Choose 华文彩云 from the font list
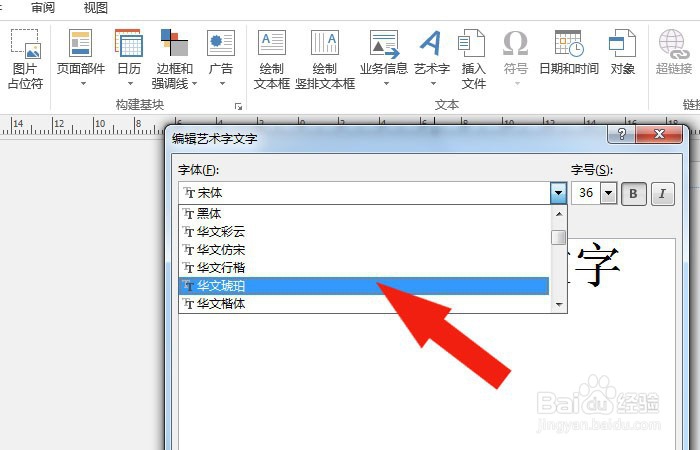Viewport: 700px width, 450px height. point(364,232)
